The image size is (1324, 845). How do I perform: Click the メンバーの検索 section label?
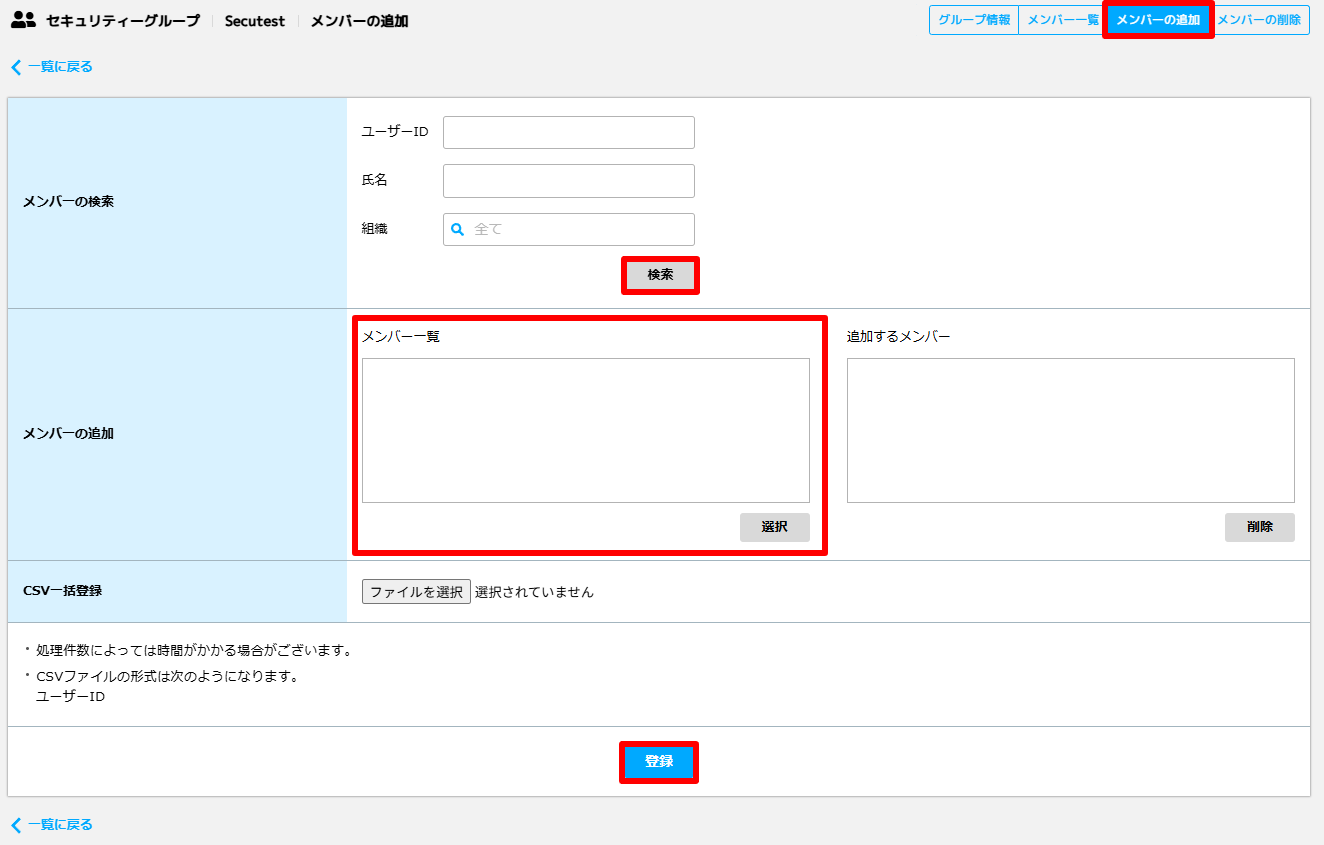[x=68, y=202]
